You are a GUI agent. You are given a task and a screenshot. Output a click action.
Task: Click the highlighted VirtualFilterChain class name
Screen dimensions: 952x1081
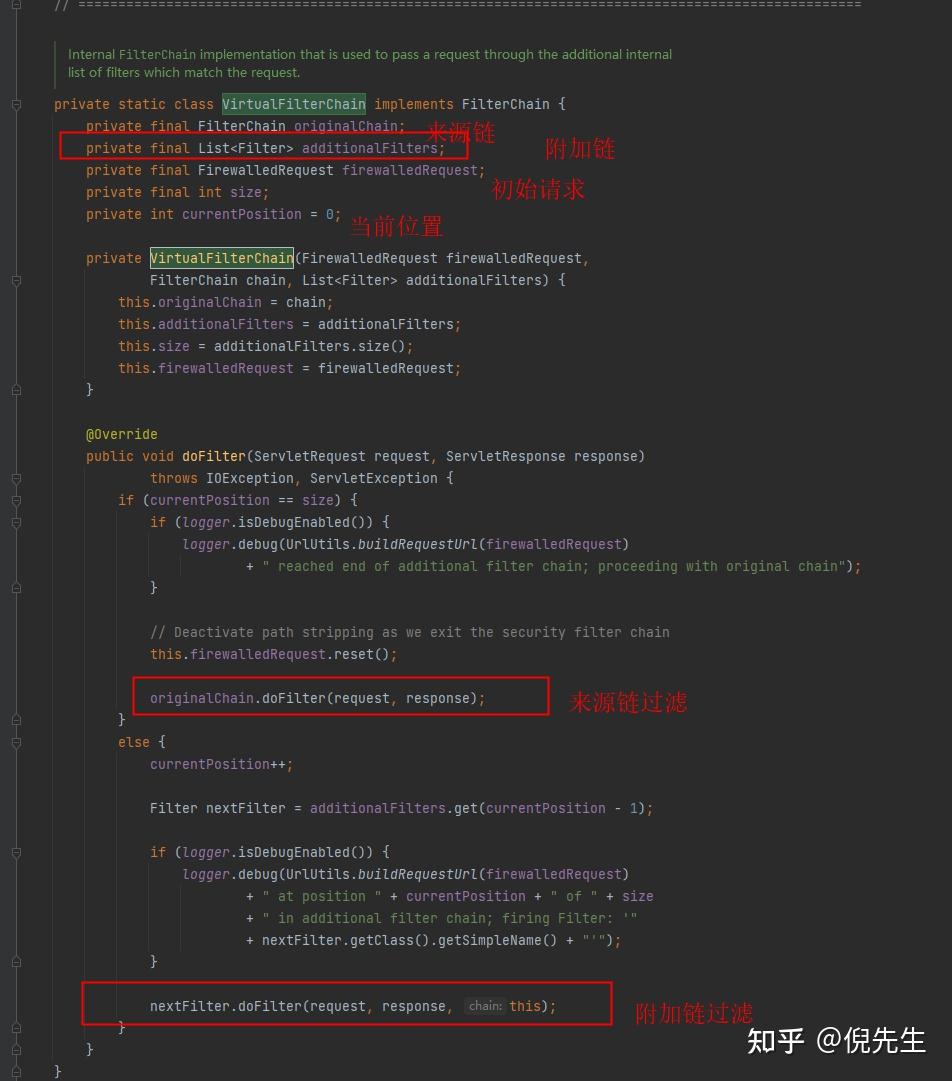[293, 104]
